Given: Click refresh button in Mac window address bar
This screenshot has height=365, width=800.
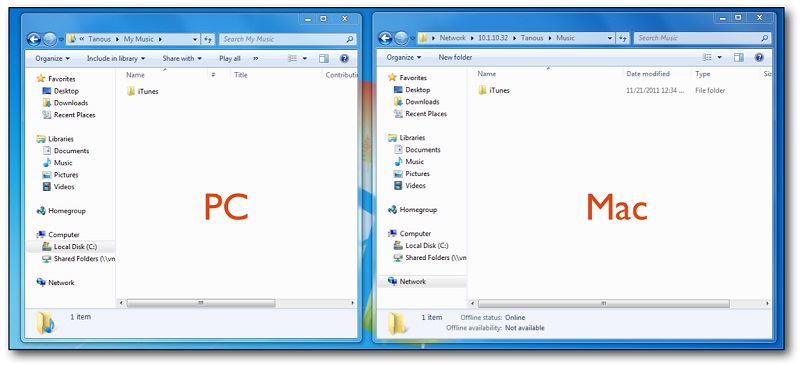Looking at the screenshot, I should [x=623, y=38].
